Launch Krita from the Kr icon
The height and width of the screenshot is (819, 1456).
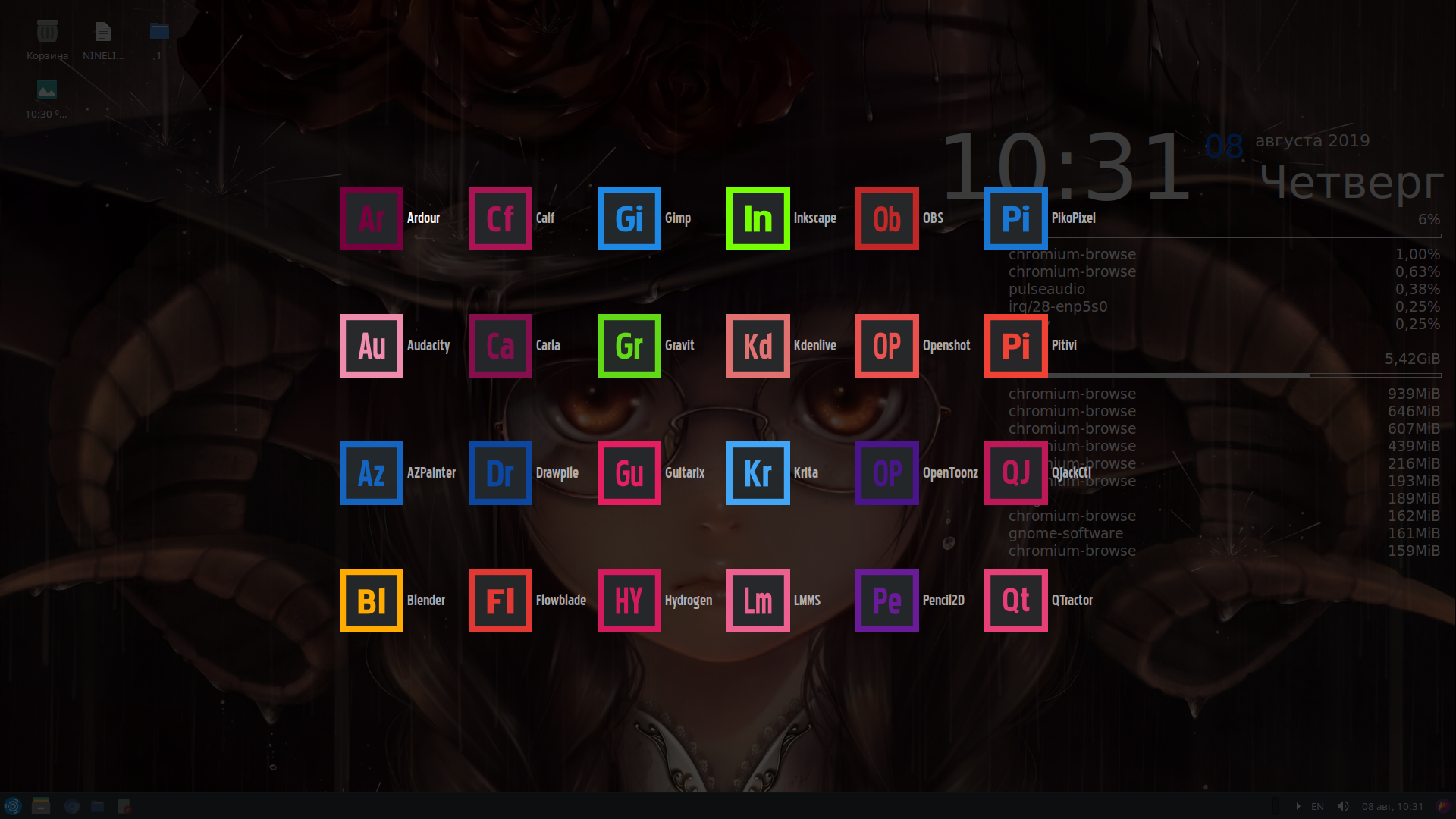758,473
